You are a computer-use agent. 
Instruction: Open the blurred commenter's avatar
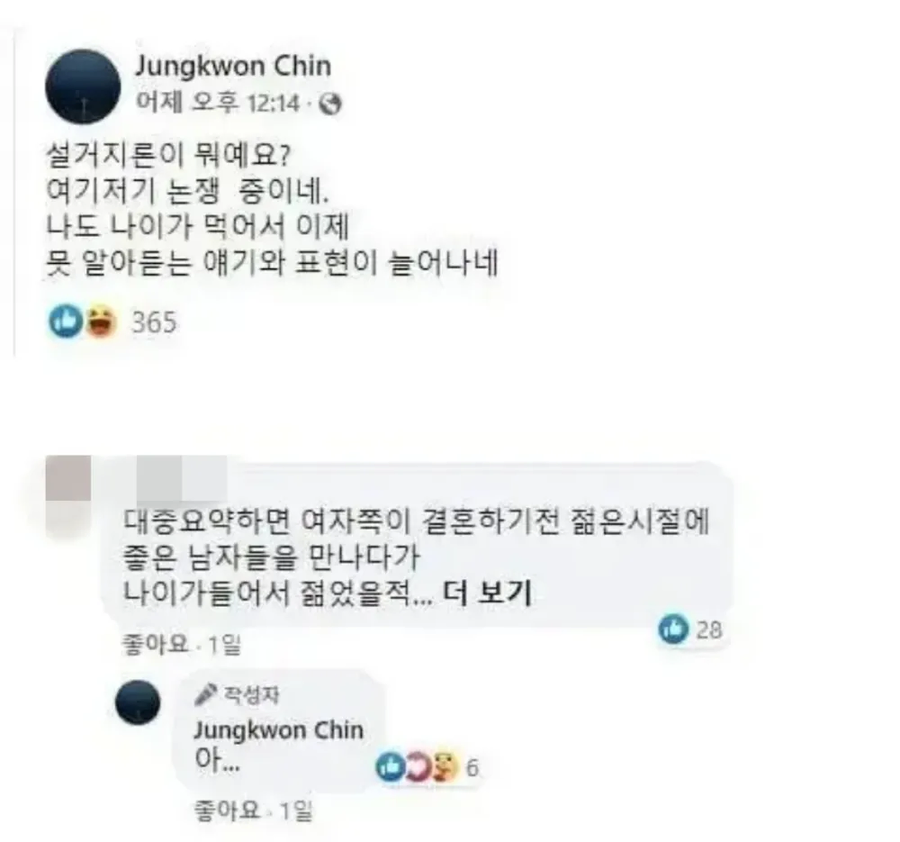pyautogui.click(x=68, y=494)
